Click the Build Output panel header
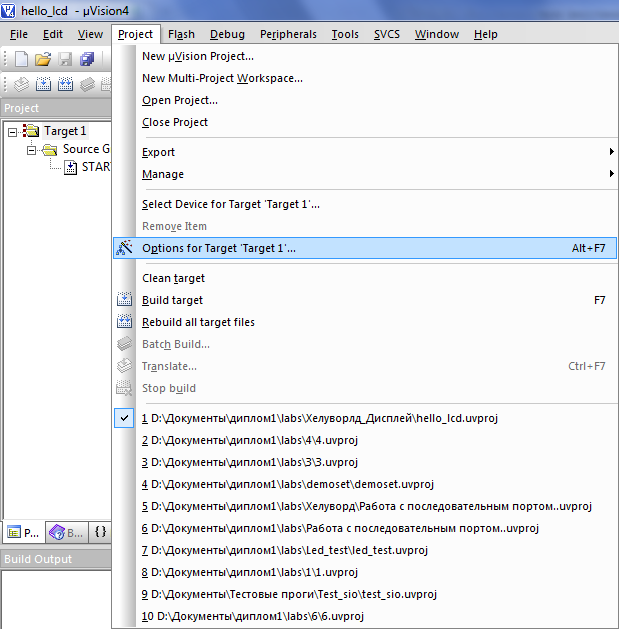Screen dimensions: 619x629 pos(56,559)
